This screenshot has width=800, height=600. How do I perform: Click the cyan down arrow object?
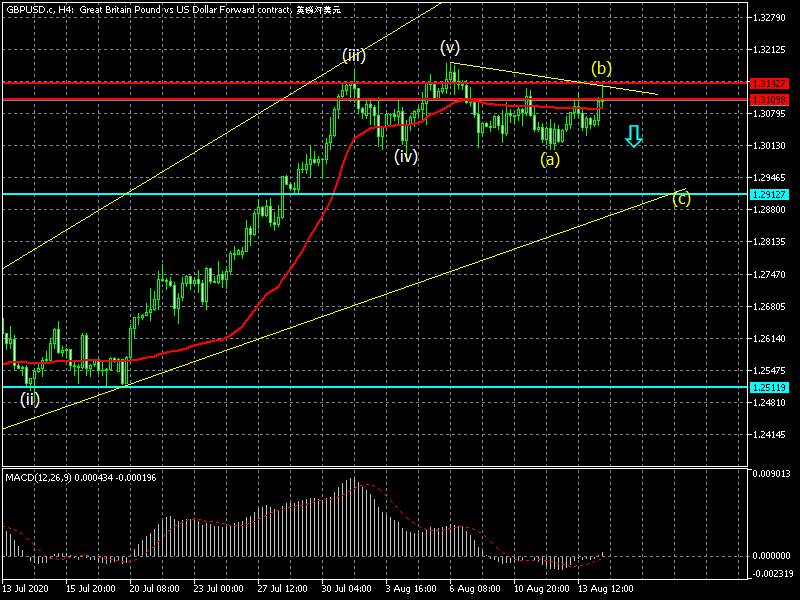(x=633, y=136)
